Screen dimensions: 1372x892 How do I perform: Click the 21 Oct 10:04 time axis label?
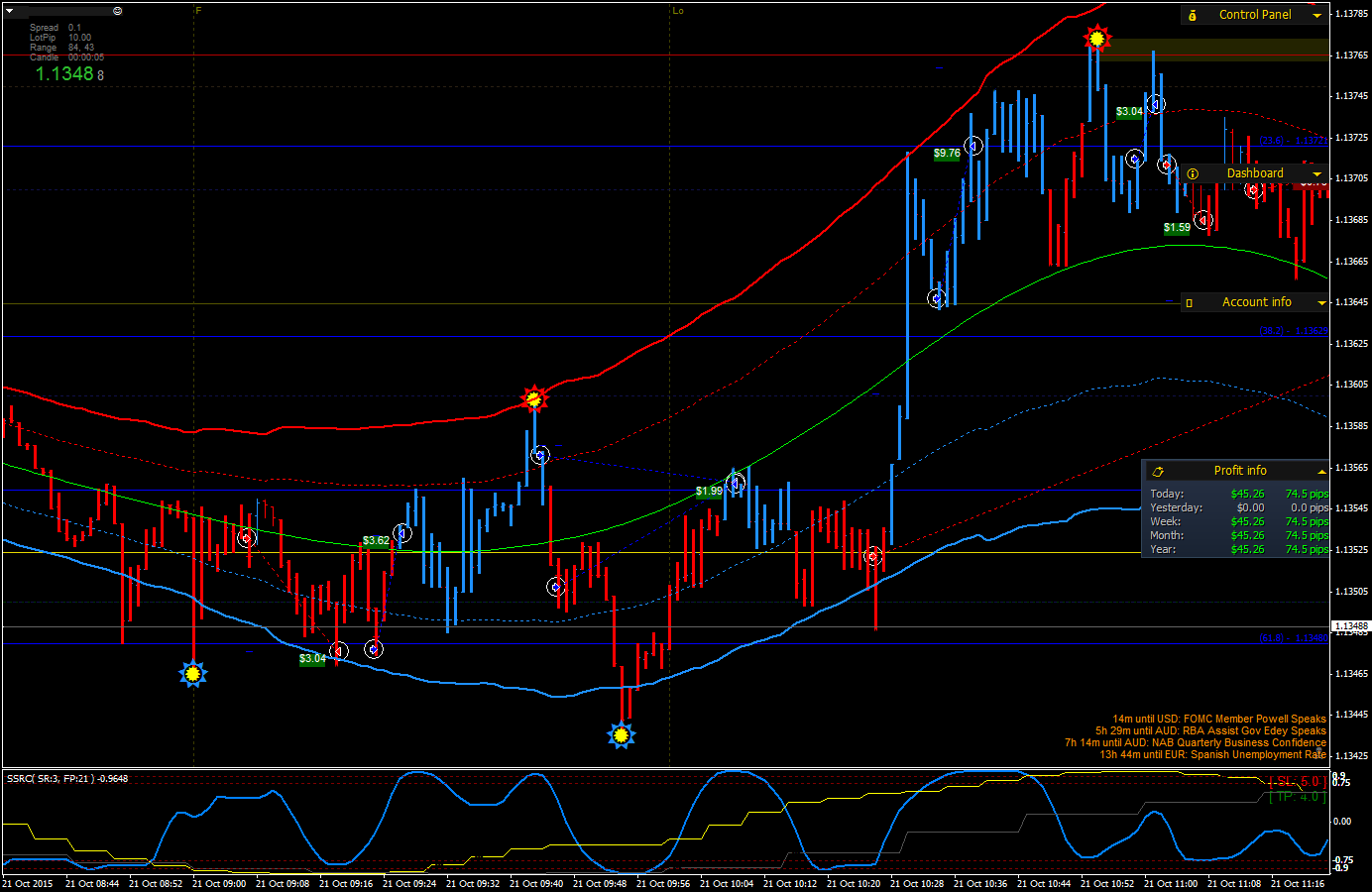click(727, 884)
